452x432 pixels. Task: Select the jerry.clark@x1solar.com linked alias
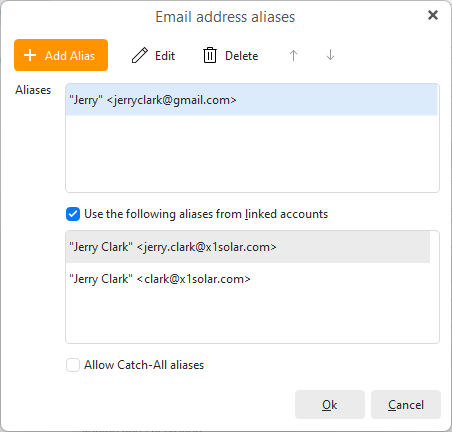[248, 247]
